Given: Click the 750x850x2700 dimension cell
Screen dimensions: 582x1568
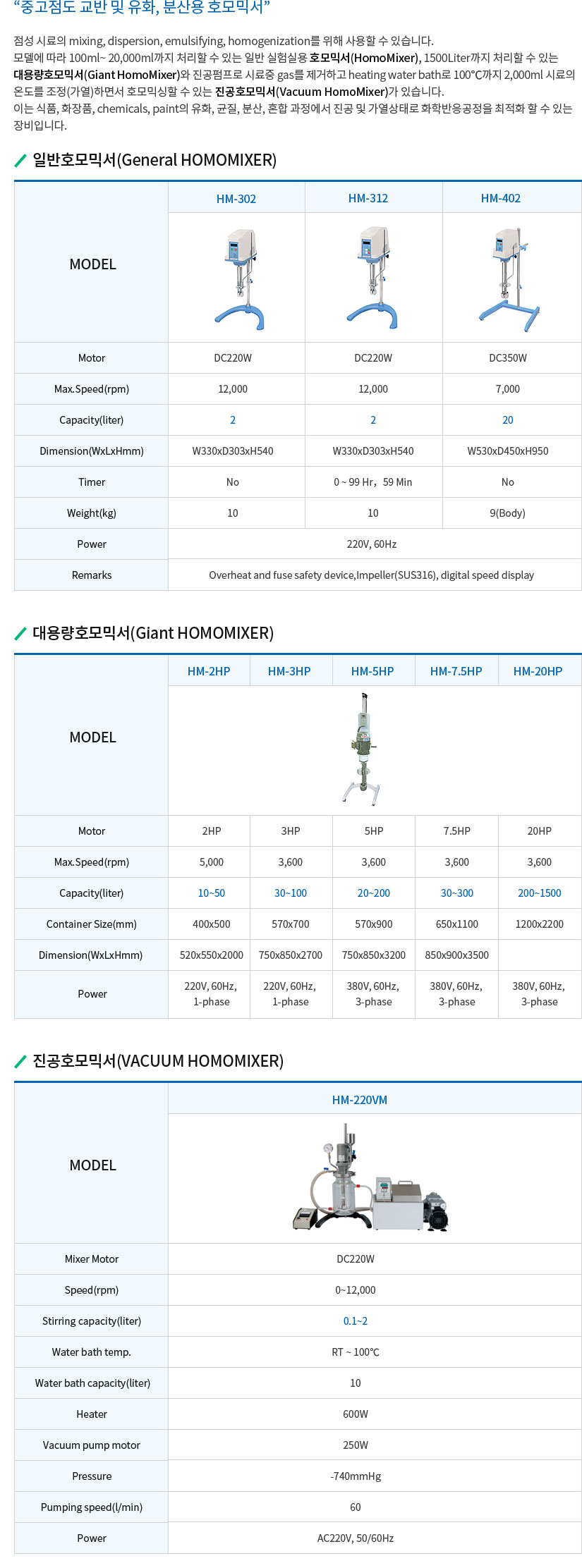Looking at the screenshot, I should 291,955.
